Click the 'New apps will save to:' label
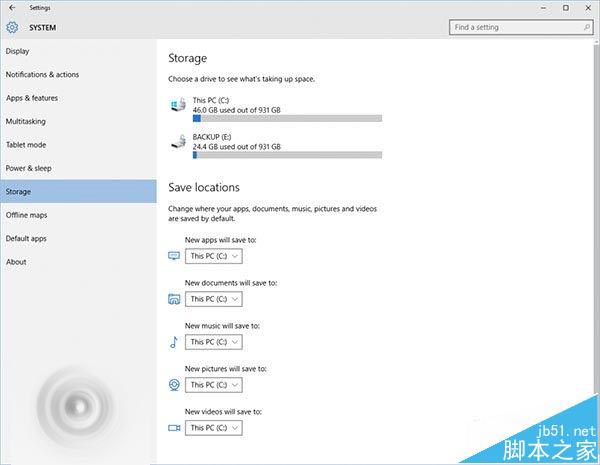 pyautogui.click(x=220, y=240)
